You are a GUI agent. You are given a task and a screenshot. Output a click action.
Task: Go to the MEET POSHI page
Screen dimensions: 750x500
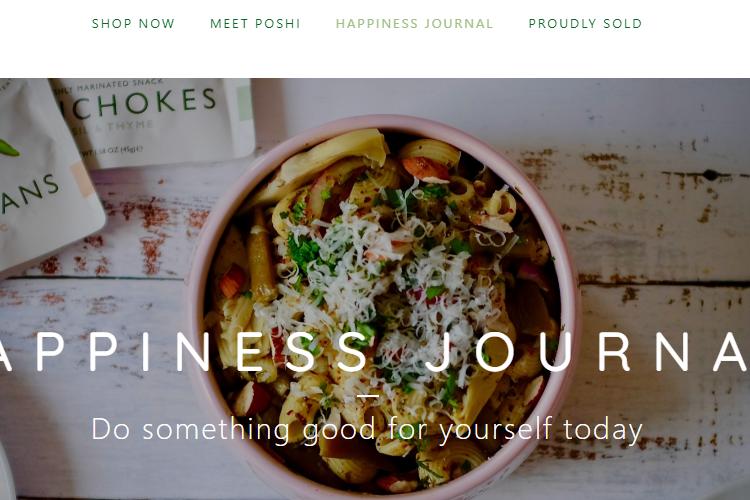click(x=255, y=23)
